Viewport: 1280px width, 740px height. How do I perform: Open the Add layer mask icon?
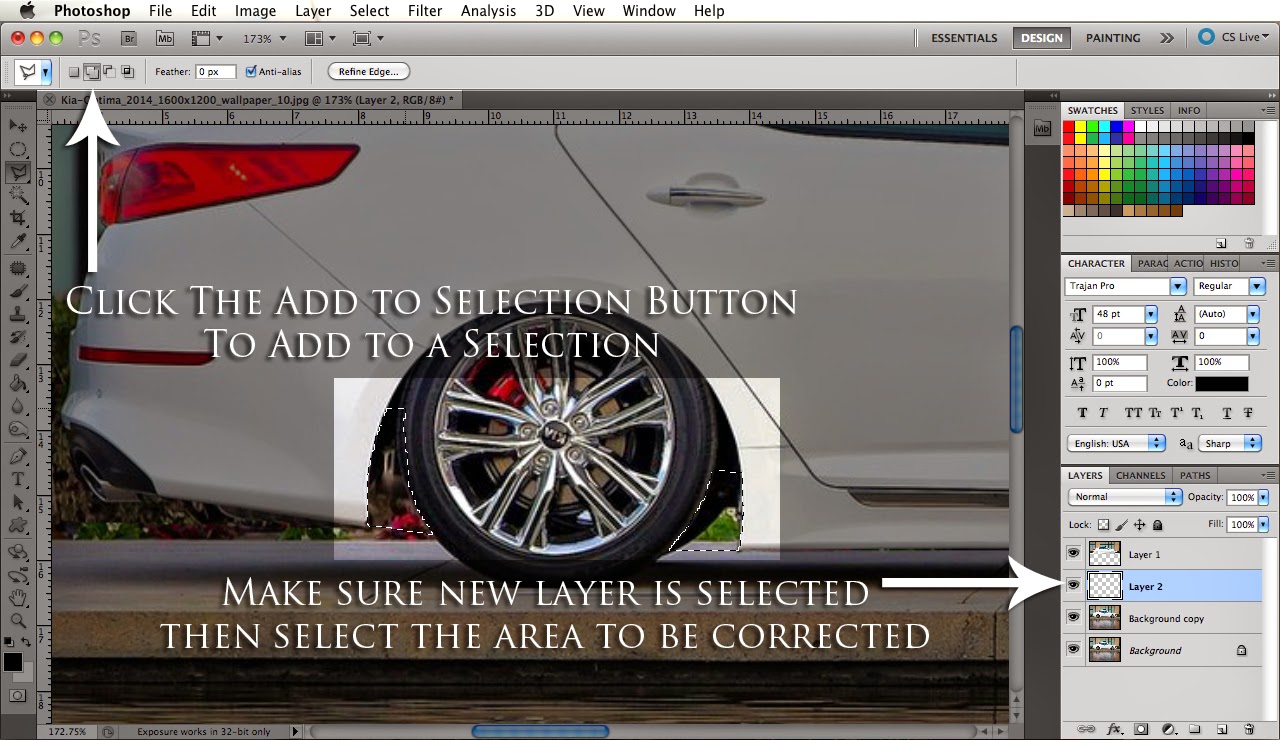pyautogui.click(x=1141, y=730)
